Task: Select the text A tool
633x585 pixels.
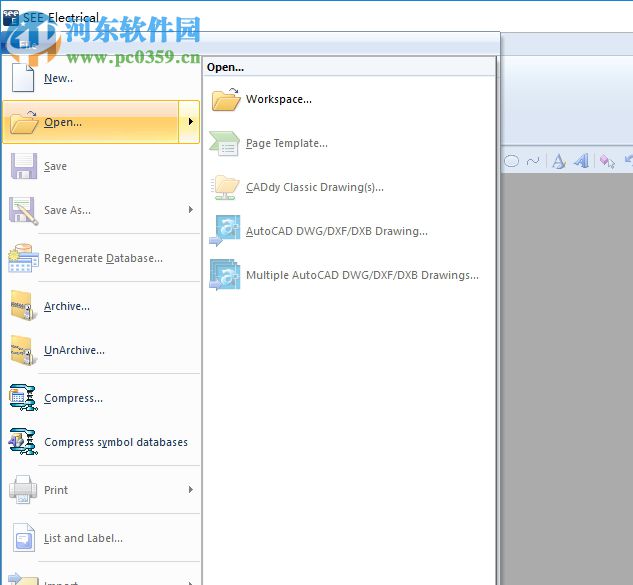Action: 559,161
